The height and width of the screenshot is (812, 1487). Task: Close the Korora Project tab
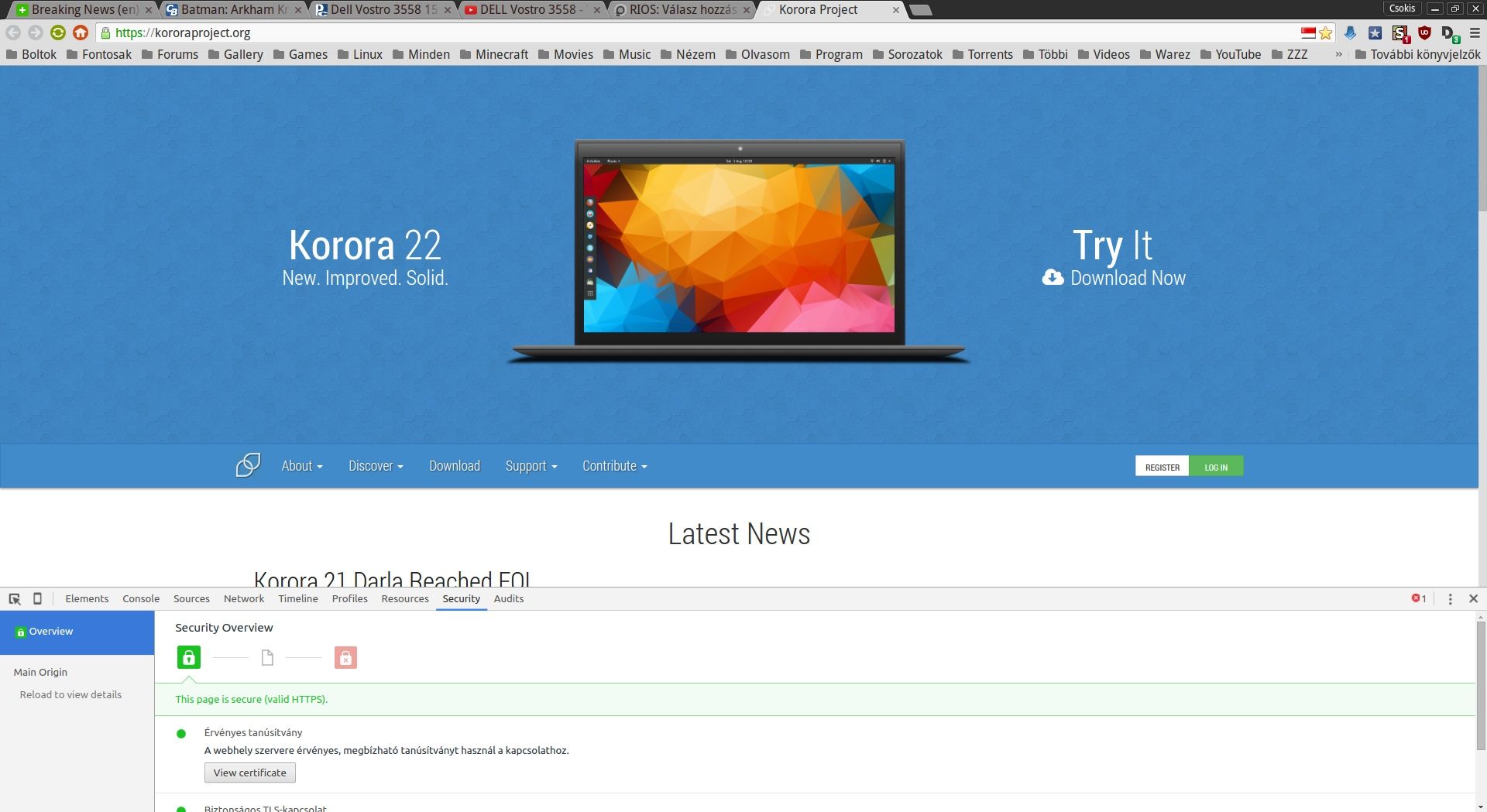coord(896,10)
